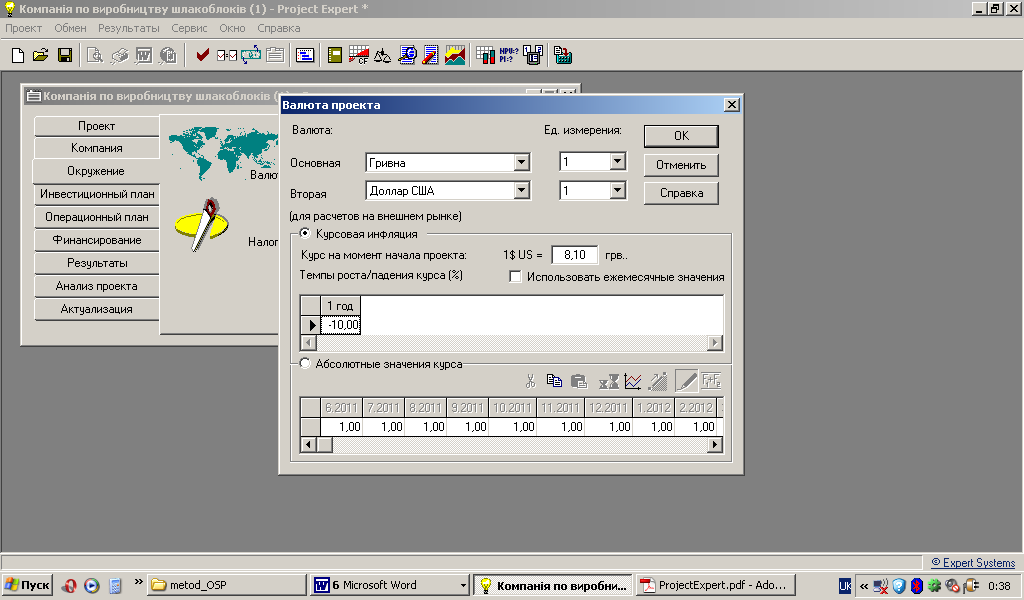Image resolution: width=1024 pixels, height=600 pixels.
Task: Expand units dropdown next to Доллар США
Action: point(617,190)
